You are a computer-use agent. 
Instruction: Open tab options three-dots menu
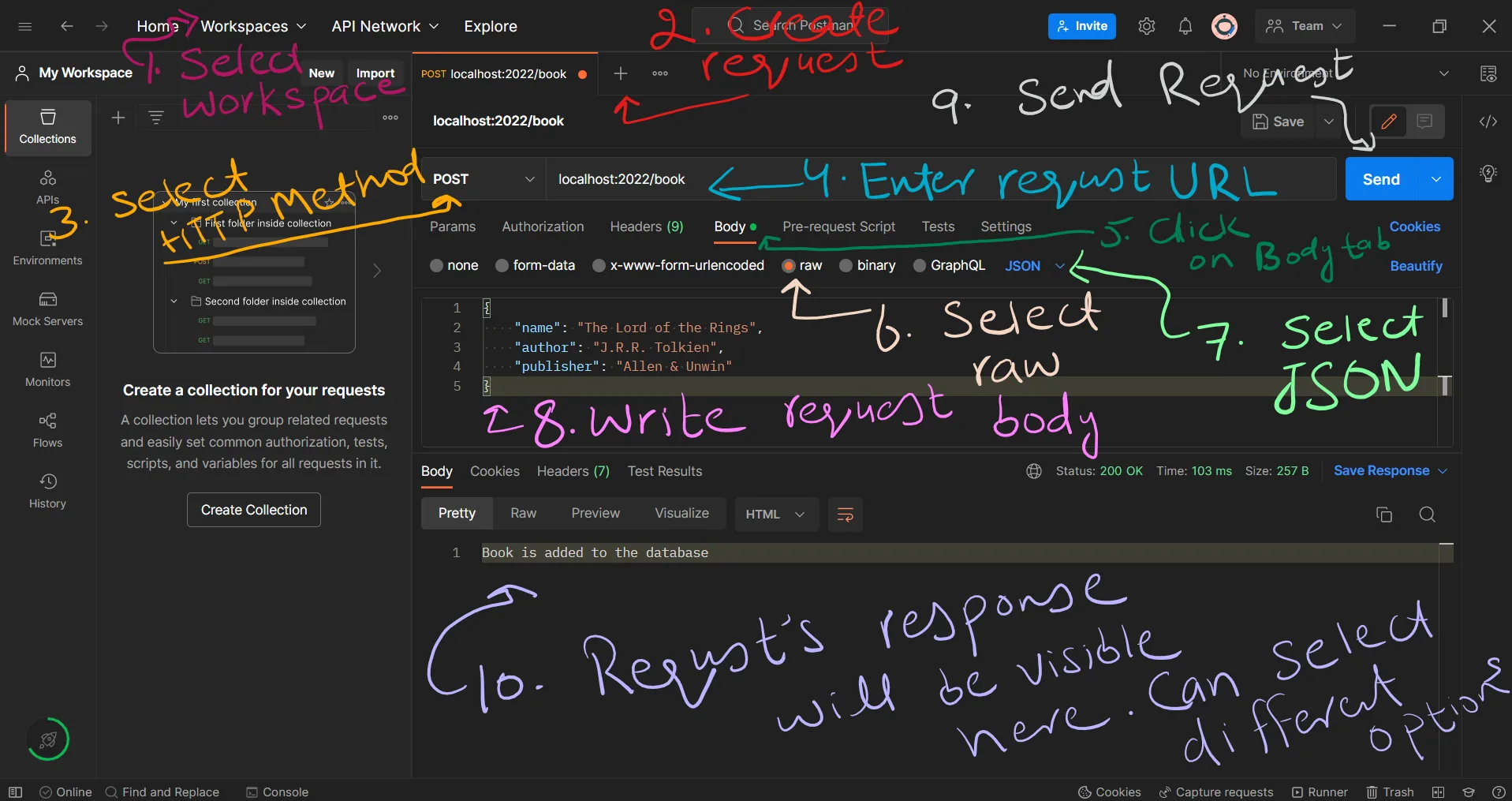(x=660, y=73)
